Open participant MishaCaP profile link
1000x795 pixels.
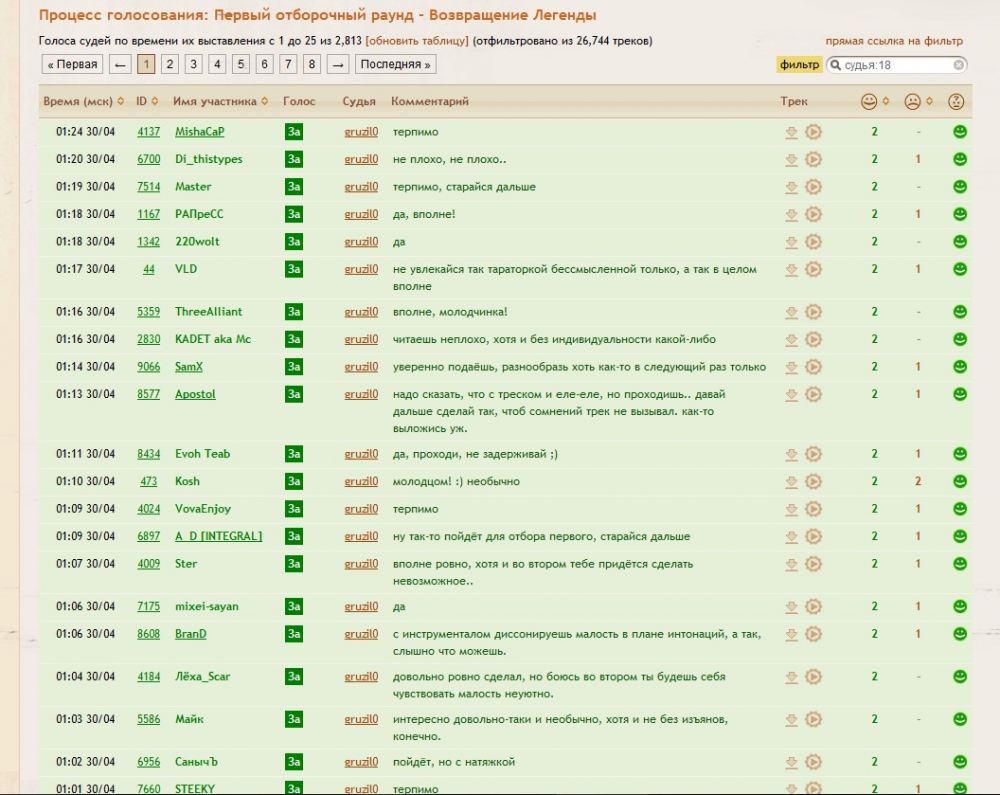click(x=200, y=132)
